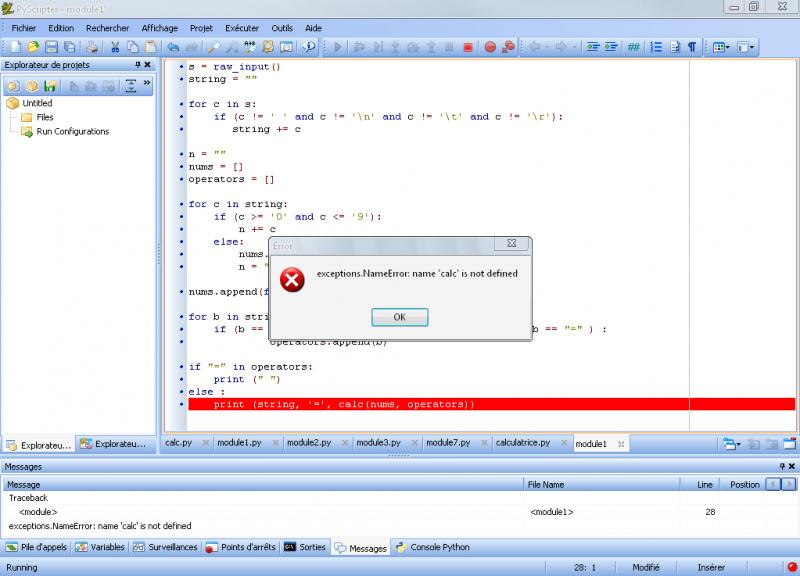This screenshot has height=576, width=800.
Task: Click OK in the Error dialog
Action: [x=399, y=317]
